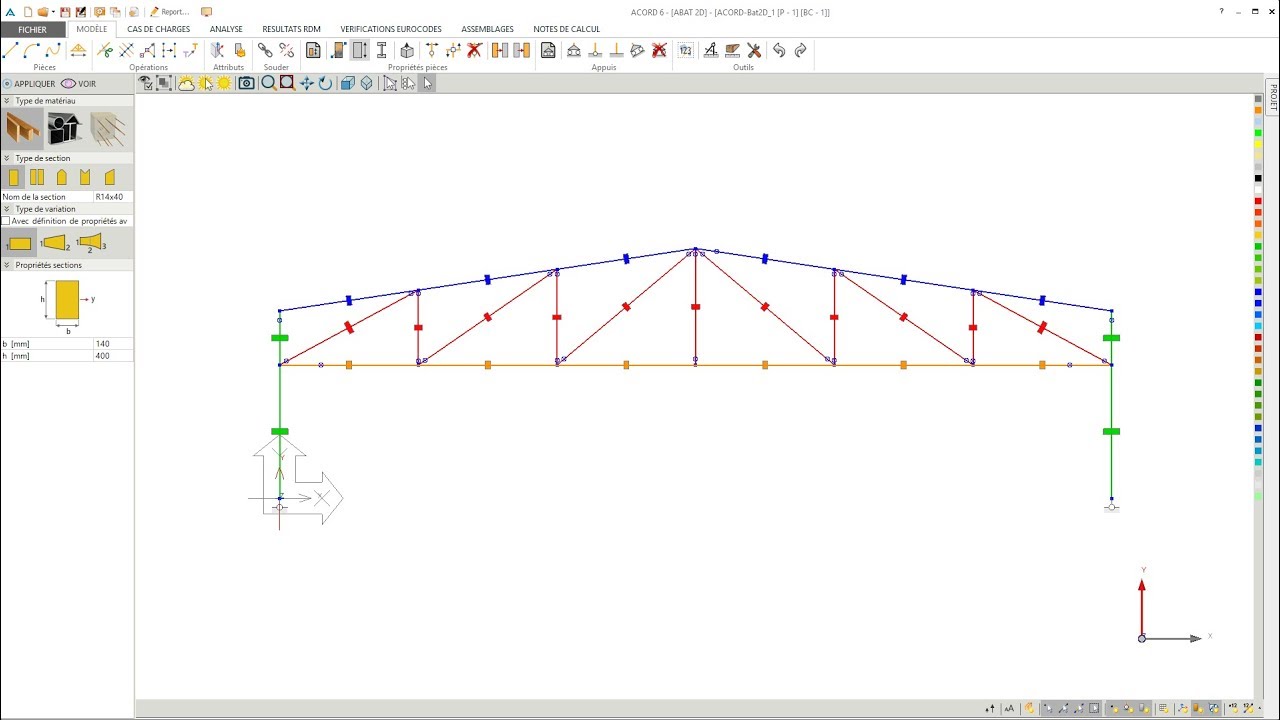The image size is (1280, 720).
Task: Collapse the 'Type de matériau' section
Action: point(7,101)
